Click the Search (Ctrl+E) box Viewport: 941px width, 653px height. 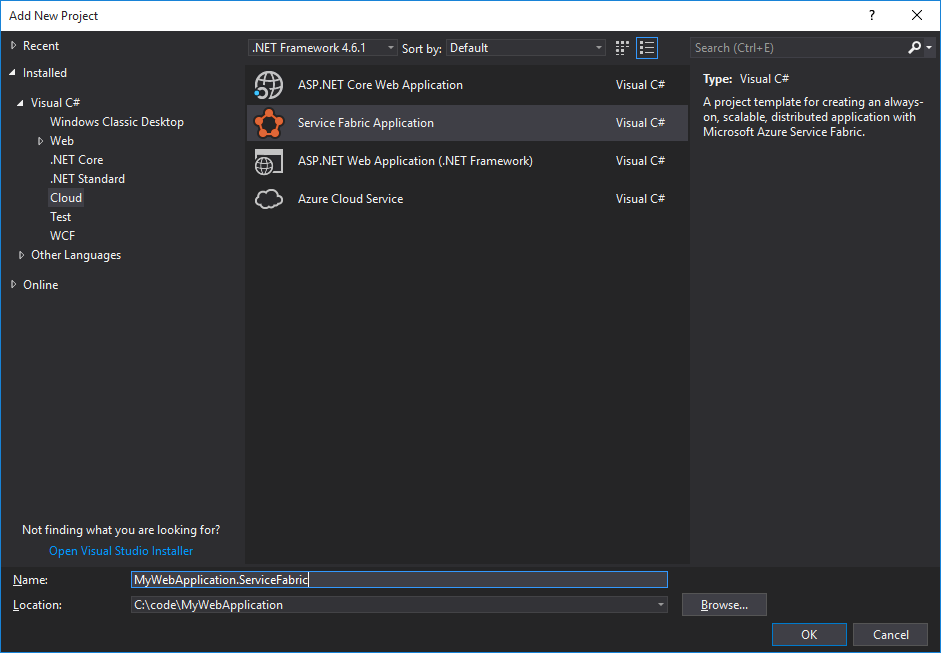click(x=798, y=48)
